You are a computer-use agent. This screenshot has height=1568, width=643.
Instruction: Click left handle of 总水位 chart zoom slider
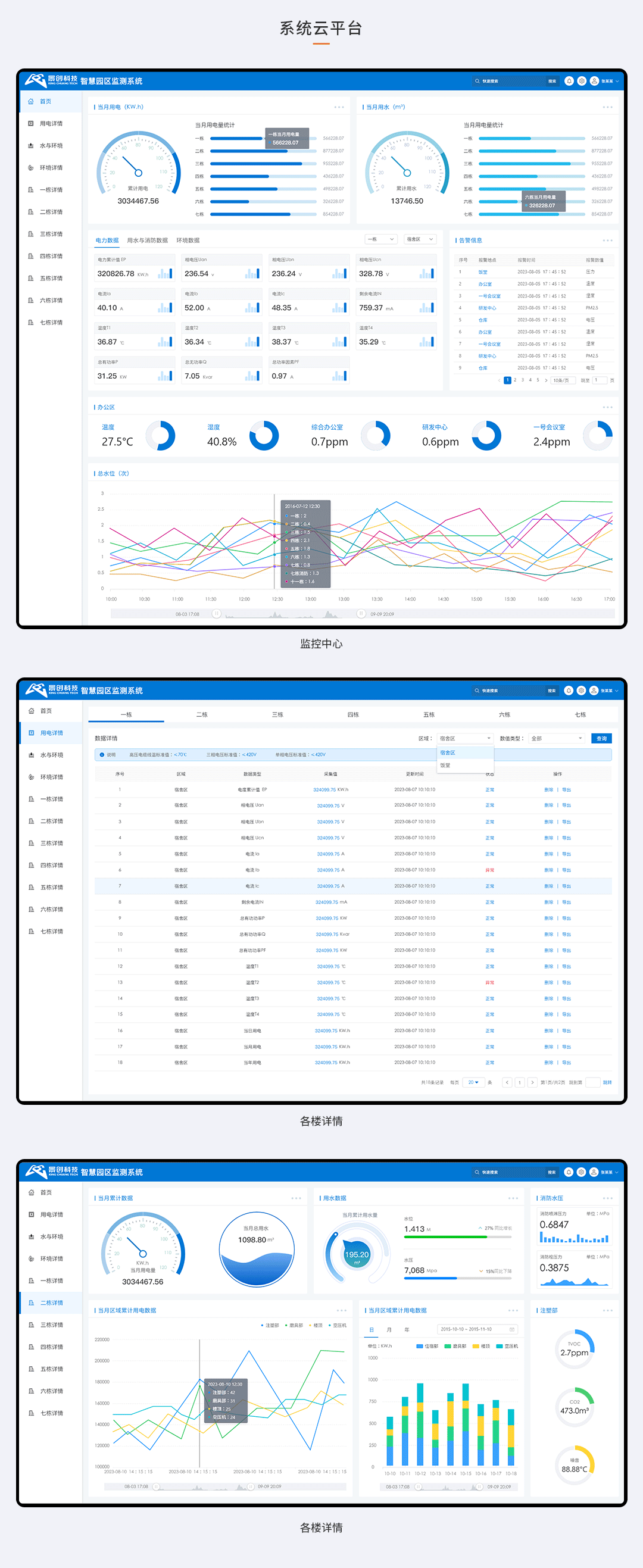(216, 614)
